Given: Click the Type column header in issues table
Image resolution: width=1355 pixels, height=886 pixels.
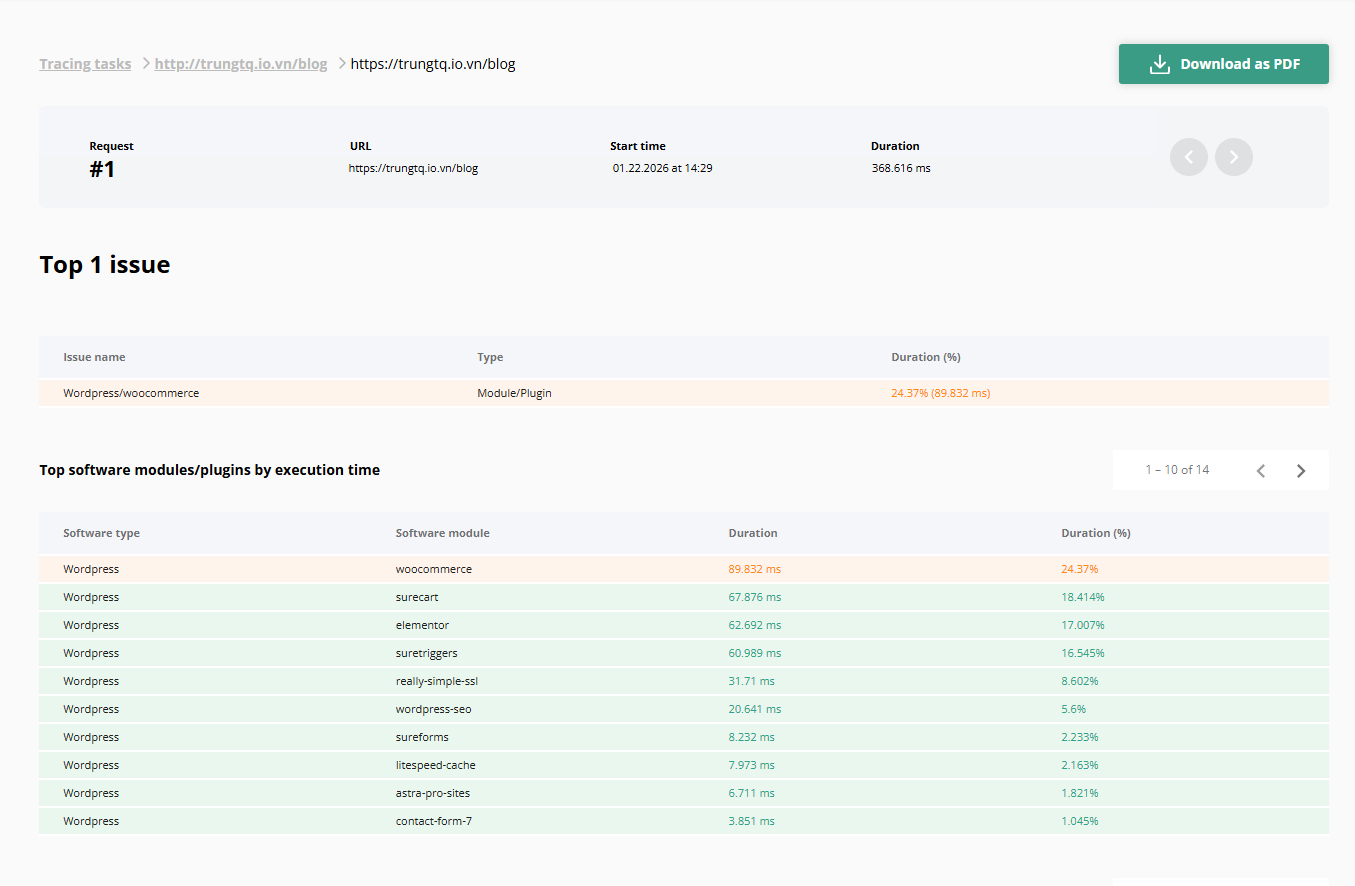Looking at the screenshot, I should (490, 357).
